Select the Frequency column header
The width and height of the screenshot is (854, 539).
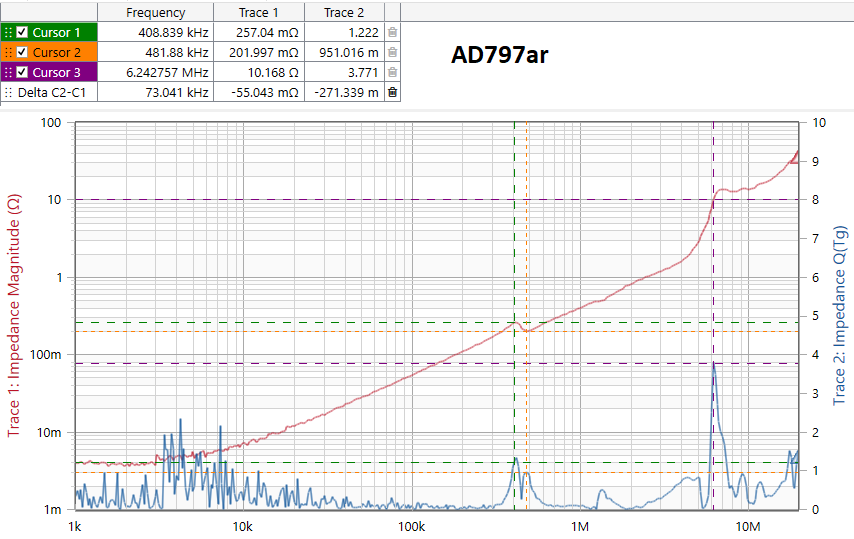[x=156, y=13]
